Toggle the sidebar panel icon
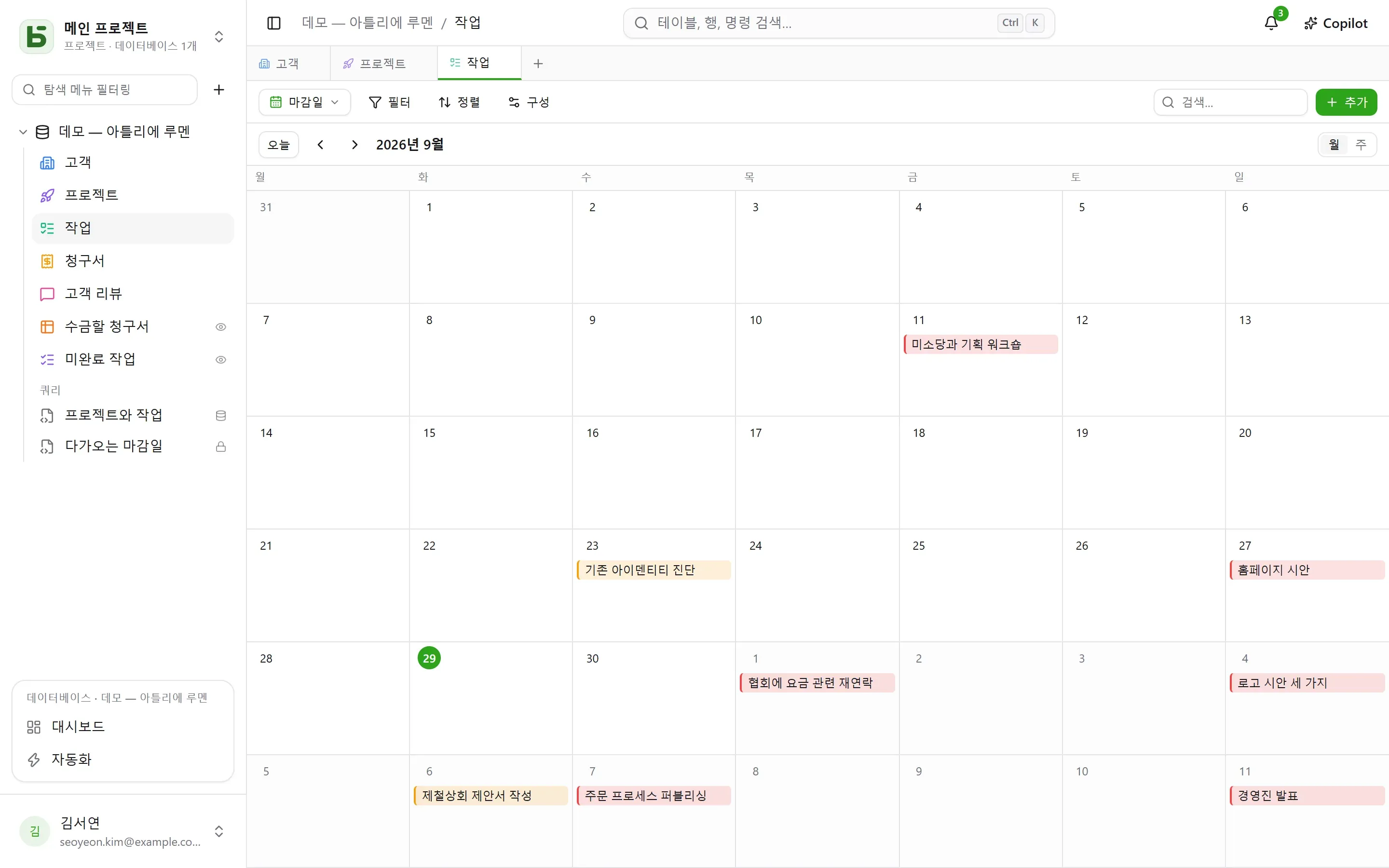The image size is (1389, 868). click(274, 23)
